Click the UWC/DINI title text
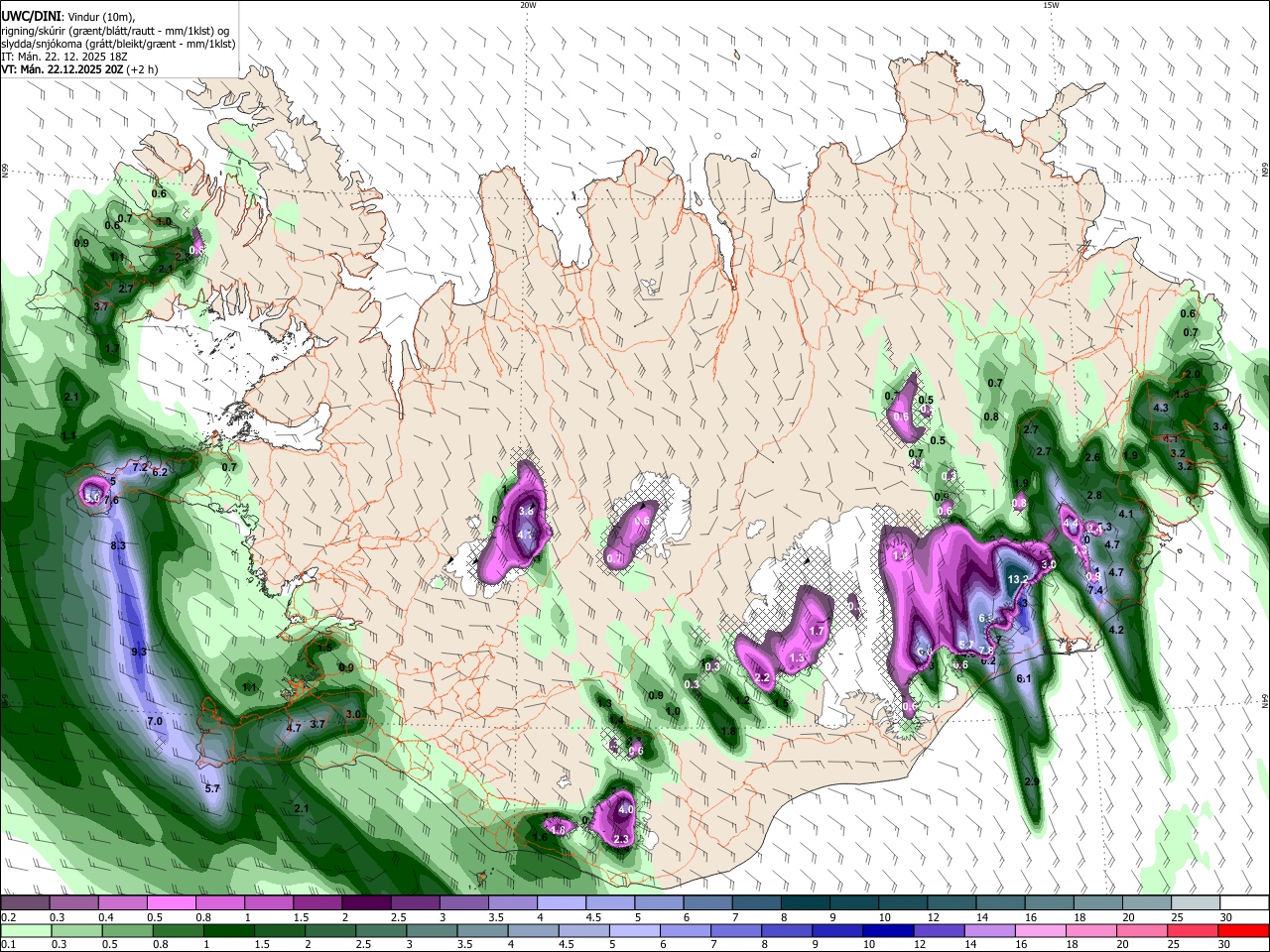Viewport: 1270px width, 952px height. [32, 16]
